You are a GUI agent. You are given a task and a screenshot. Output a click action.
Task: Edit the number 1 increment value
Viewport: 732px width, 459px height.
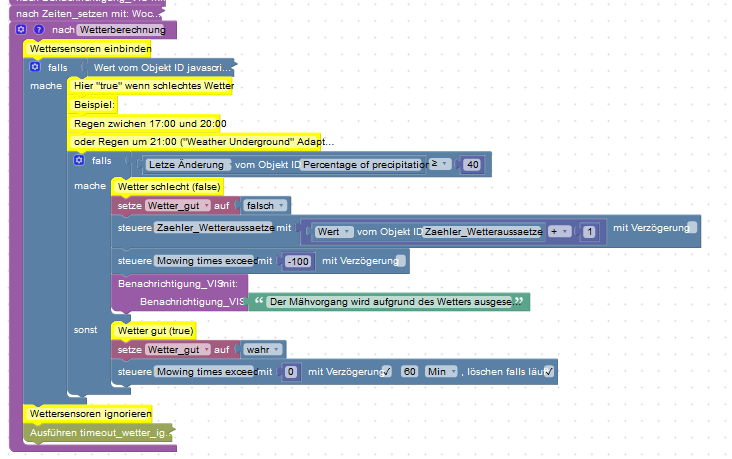(590, 232)
